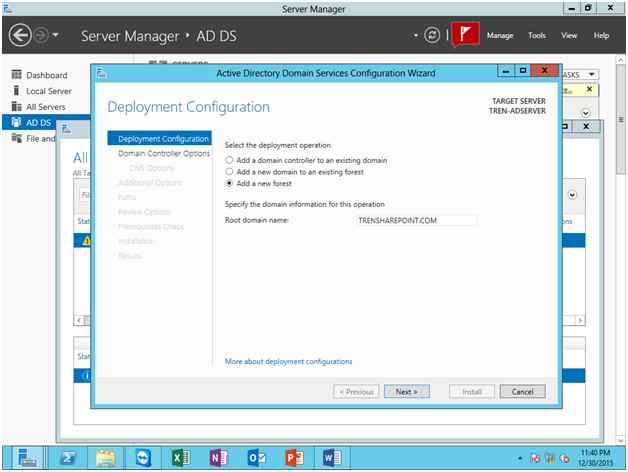
Task: Open the View menu
Action: coord(569,36)
